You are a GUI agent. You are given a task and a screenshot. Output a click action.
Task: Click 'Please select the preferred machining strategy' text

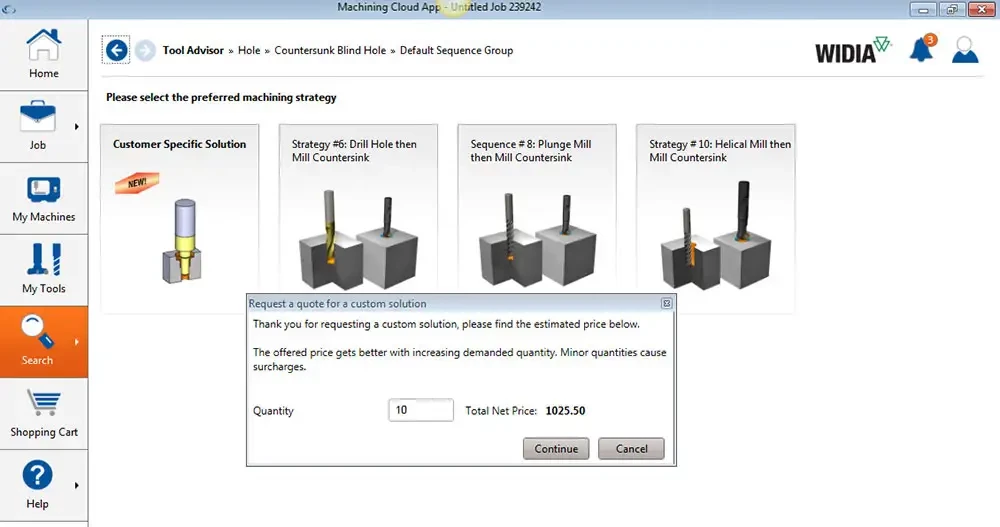click(221, 98)
